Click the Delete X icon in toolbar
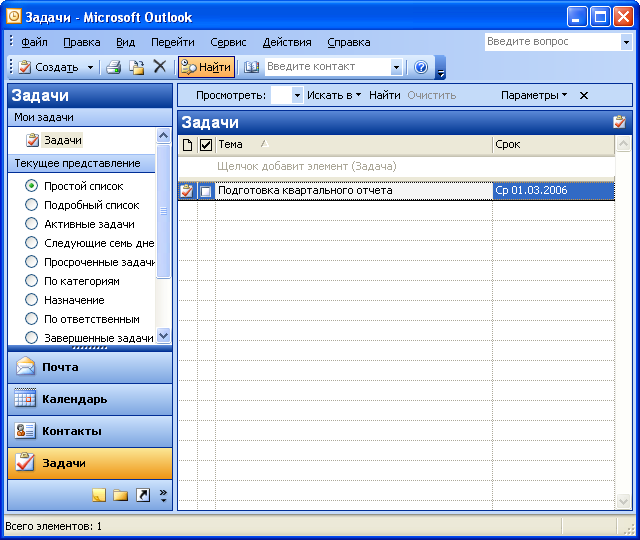The width and height of the screenshot is (640, 540). click(160, 67)
